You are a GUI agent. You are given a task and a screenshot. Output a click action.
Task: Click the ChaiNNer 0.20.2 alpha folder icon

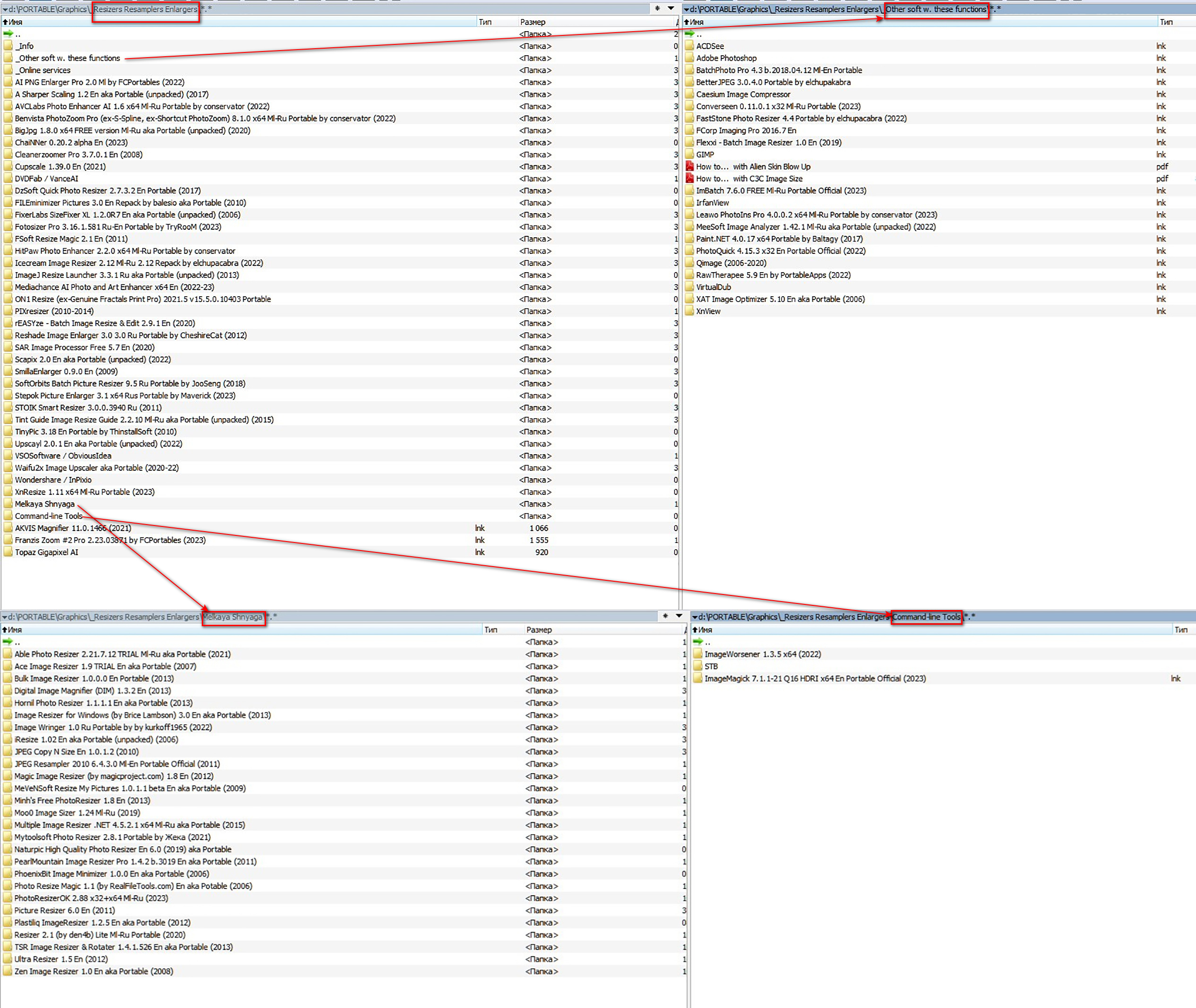pyautogui.click(x=8, y=142)
